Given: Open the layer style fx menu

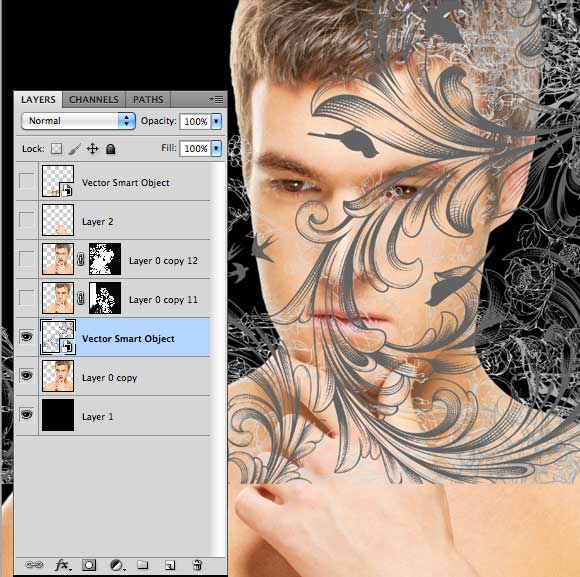Looking at the screenshot, I should pos(63,565).
